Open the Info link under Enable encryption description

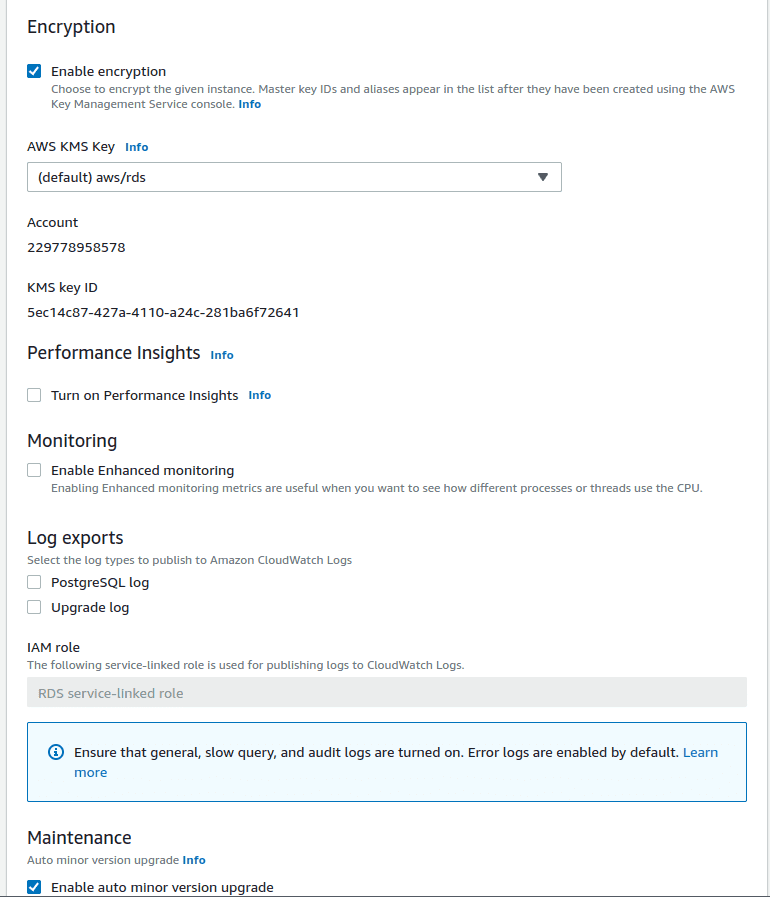(x=249, y=104)
